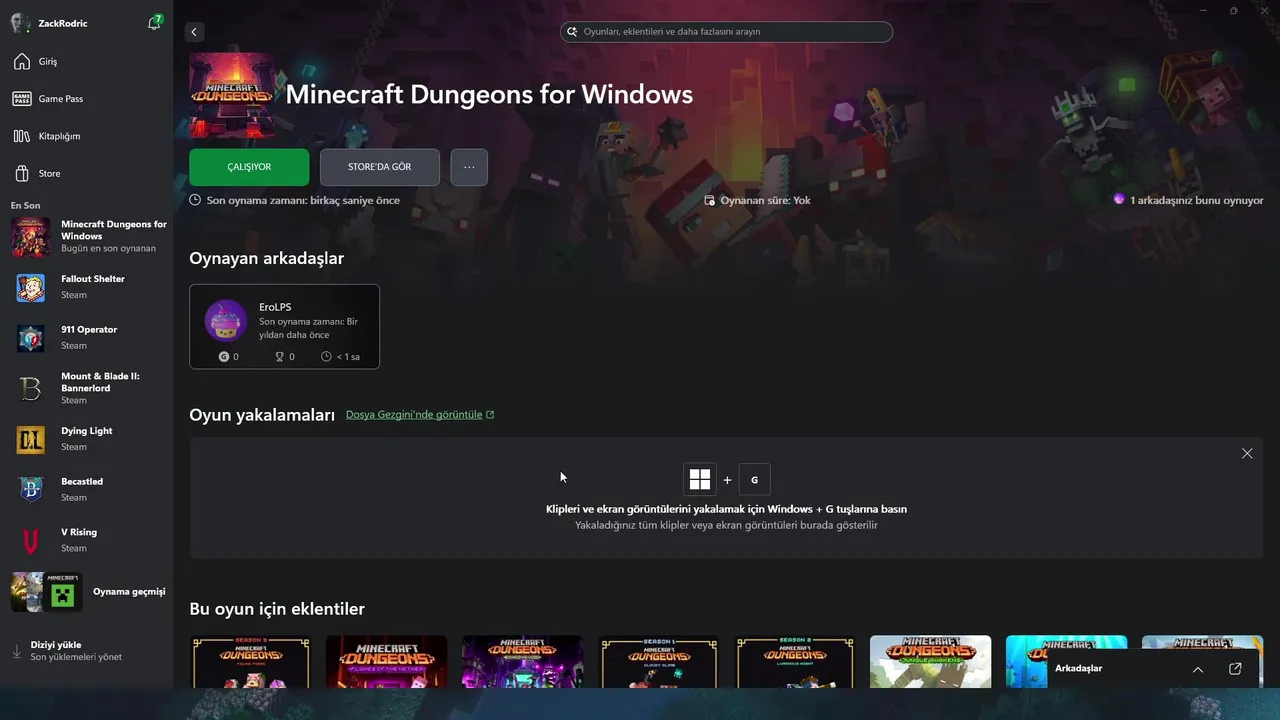The image size is (1280, 720).
Task: Click the '1 arkadaşınız bunu oynuyor' text
Action: (1196, 200)
